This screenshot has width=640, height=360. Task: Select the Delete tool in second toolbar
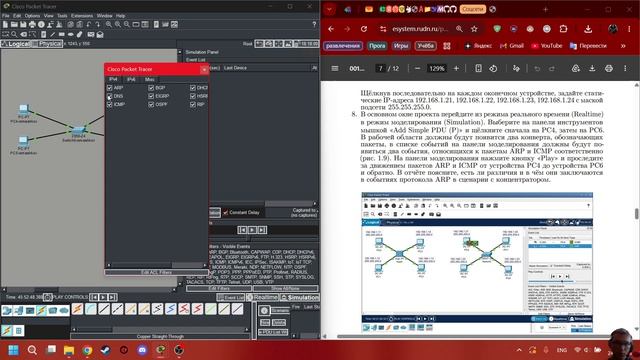point(23,35)
